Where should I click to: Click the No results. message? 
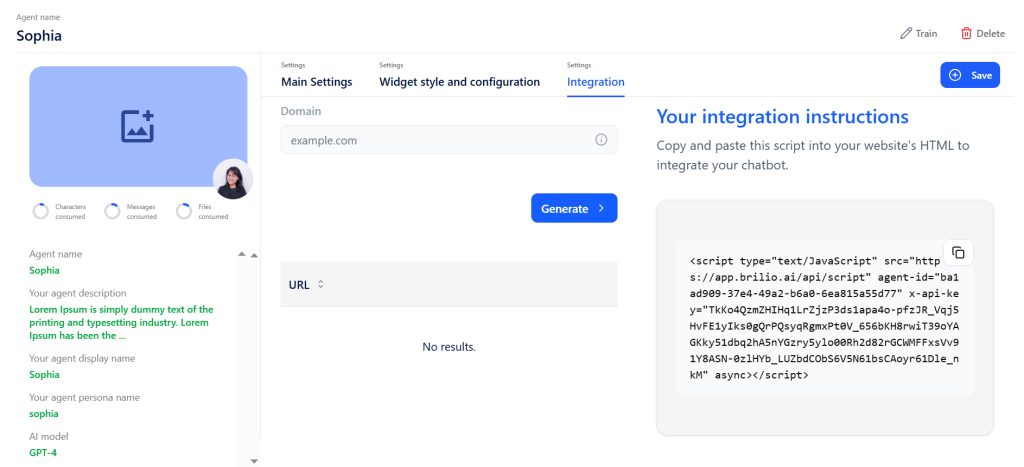coord(449,347)
